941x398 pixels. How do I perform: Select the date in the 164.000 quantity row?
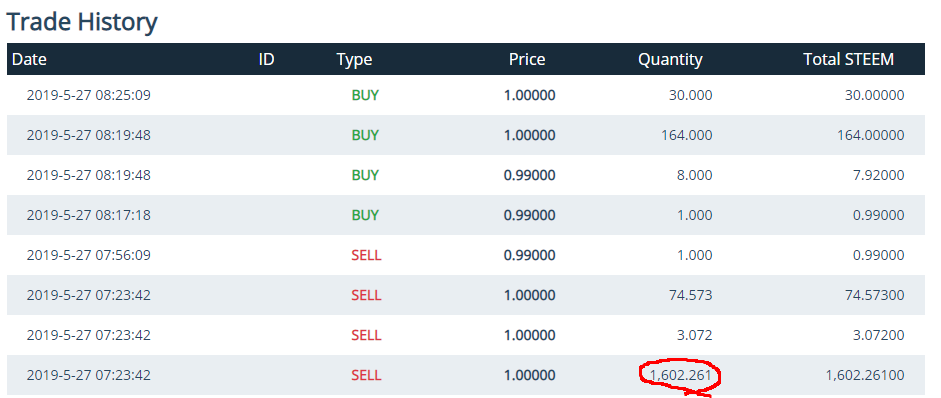89,135
